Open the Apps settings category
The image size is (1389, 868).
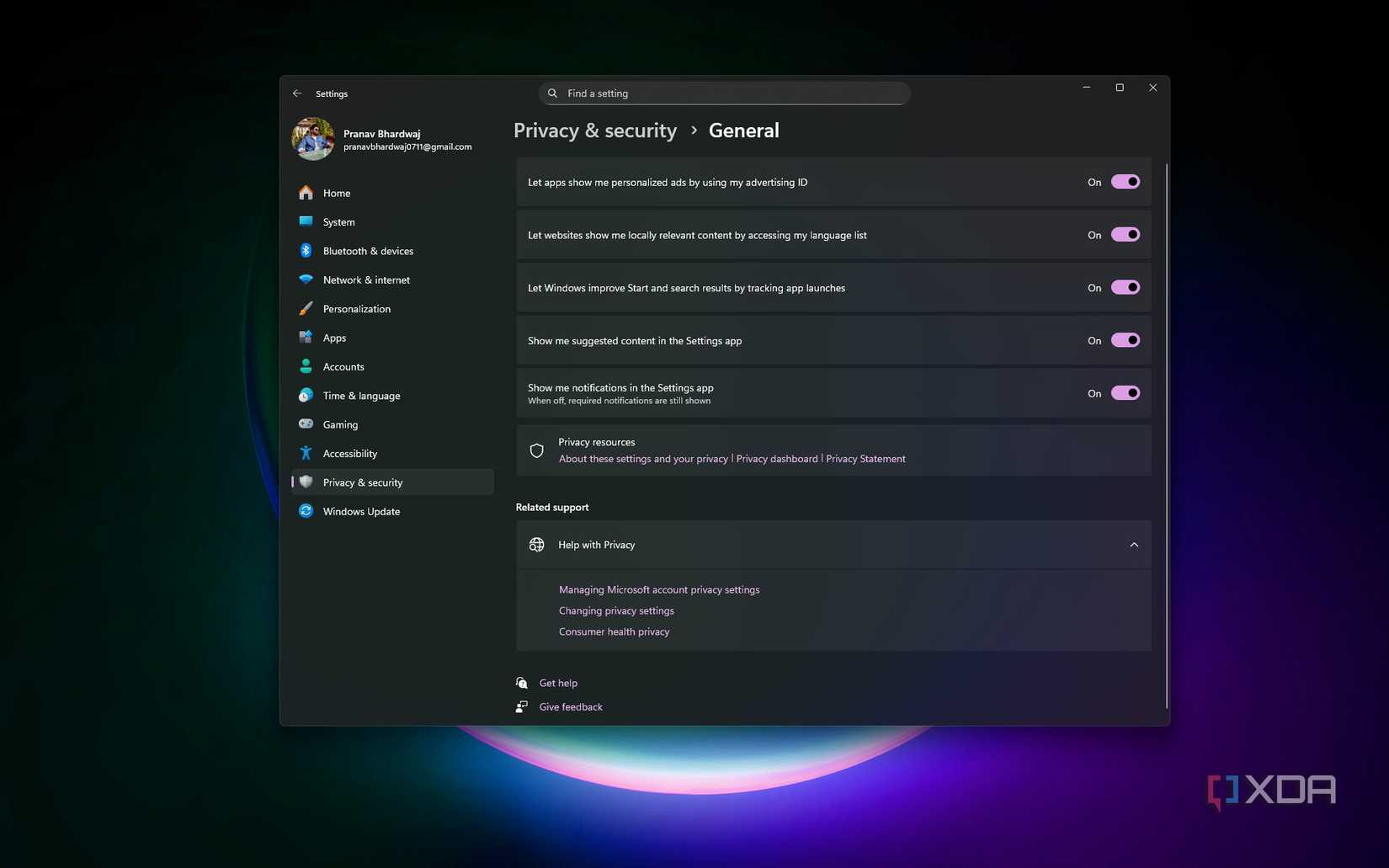pyautogui.click(x=334, y=338)
